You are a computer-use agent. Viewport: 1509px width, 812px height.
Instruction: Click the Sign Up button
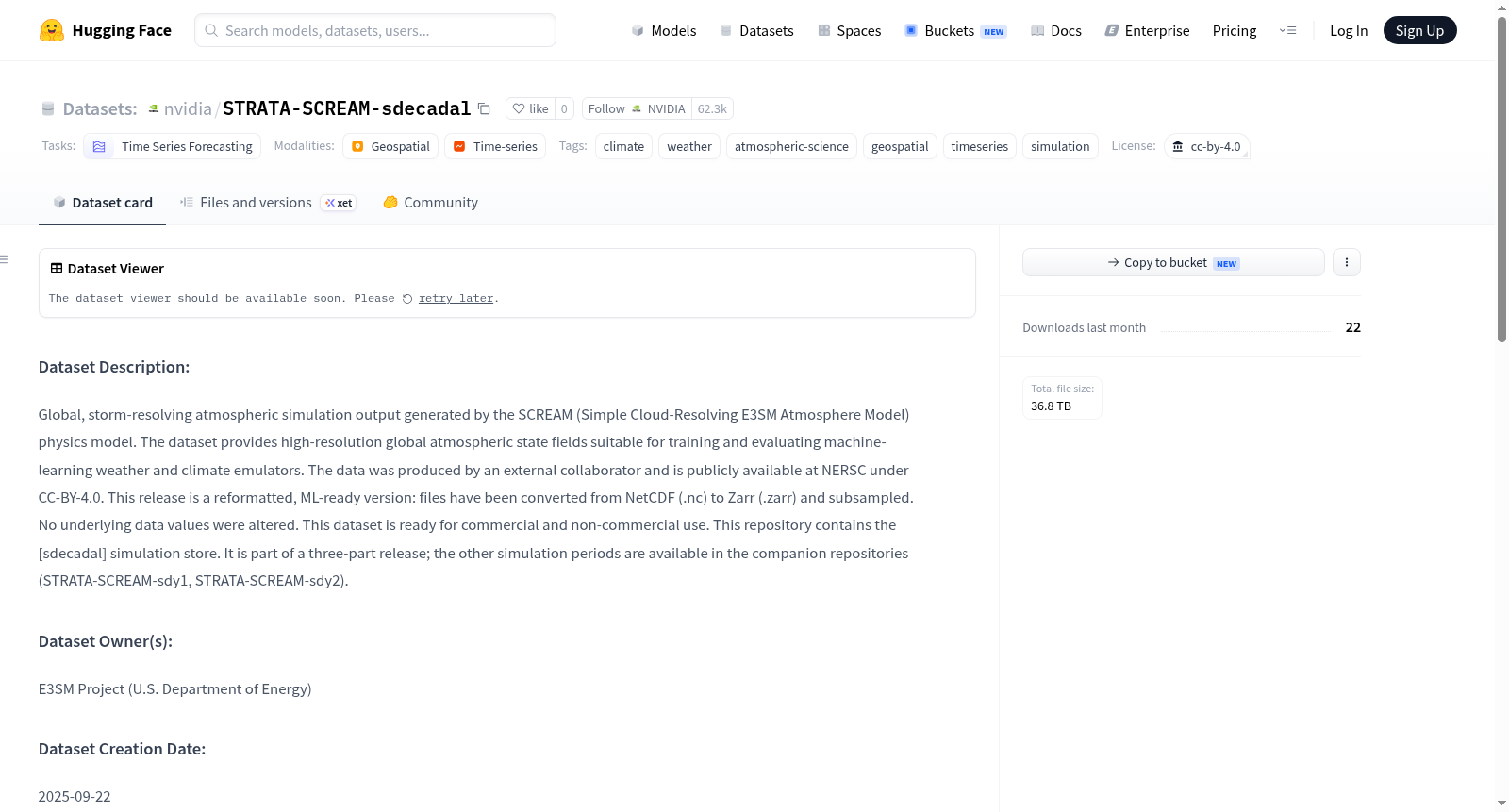pyautogui.click(x=1419, y=30)
